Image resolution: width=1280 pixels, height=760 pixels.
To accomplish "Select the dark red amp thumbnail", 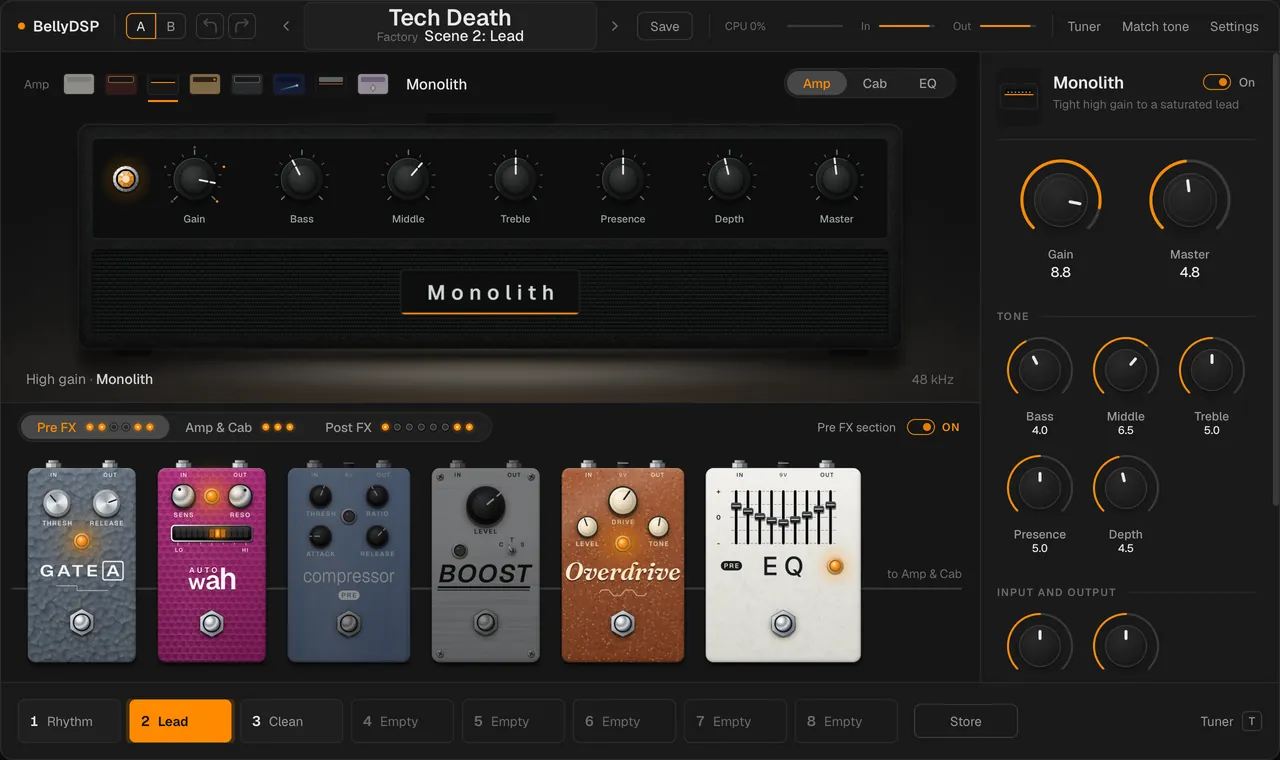I will click(x=121, y=84).
